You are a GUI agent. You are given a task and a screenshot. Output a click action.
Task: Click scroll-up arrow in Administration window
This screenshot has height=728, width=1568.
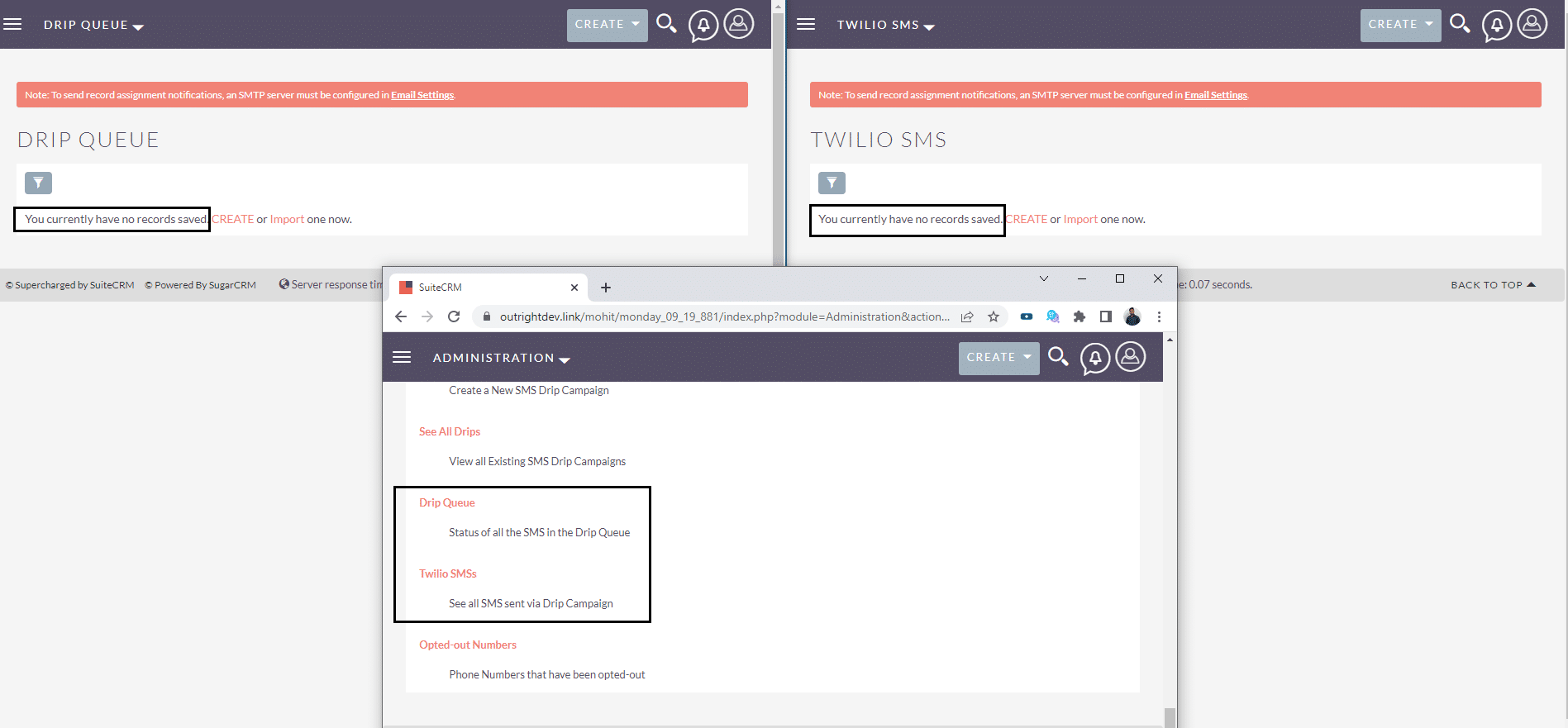[x=1170, y=340]
